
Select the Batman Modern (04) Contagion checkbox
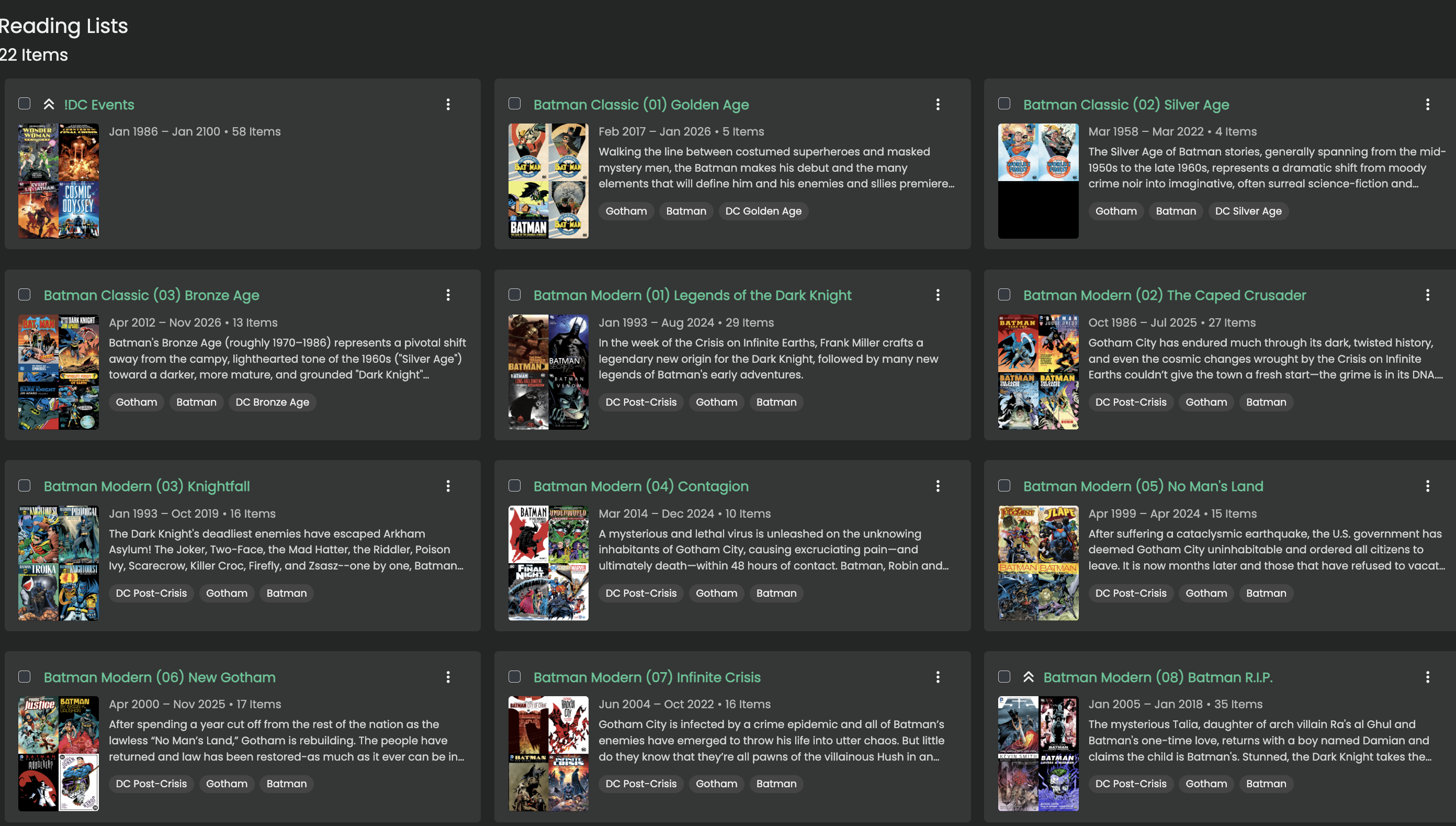click(x=514, y=486)
